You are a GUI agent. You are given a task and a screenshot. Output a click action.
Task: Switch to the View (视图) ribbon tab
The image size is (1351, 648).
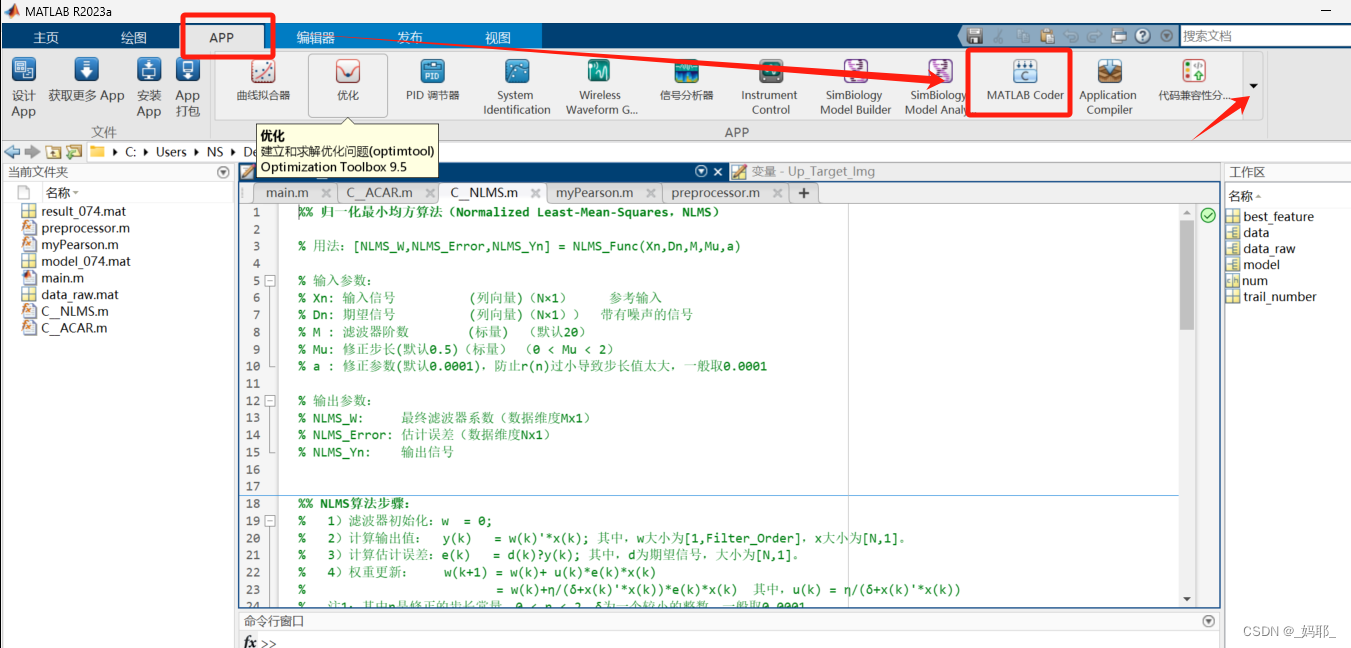tap(497, 37)
